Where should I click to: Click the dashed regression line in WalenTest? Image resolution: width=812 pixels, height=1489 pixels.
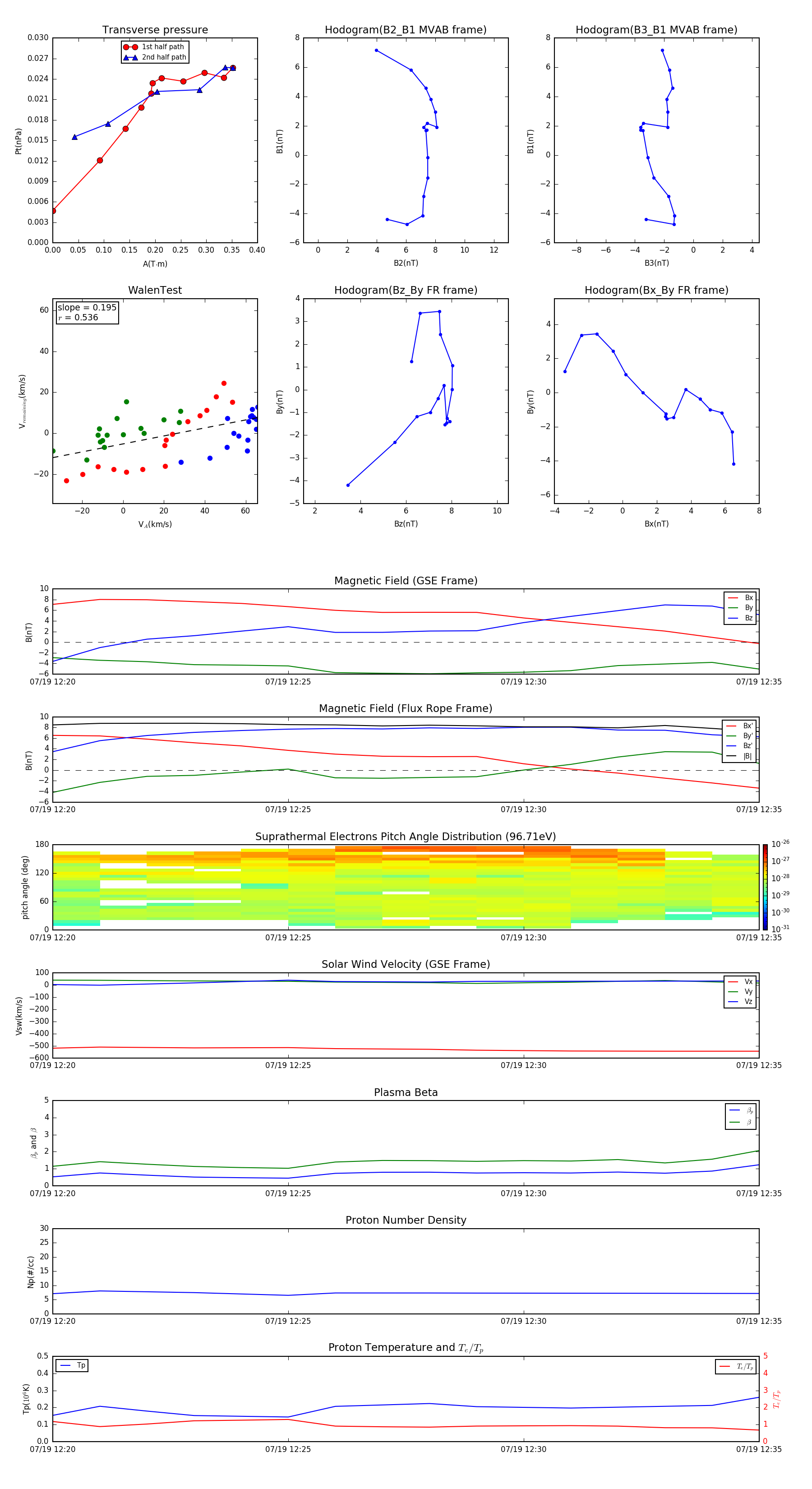(x=155, y=438)
